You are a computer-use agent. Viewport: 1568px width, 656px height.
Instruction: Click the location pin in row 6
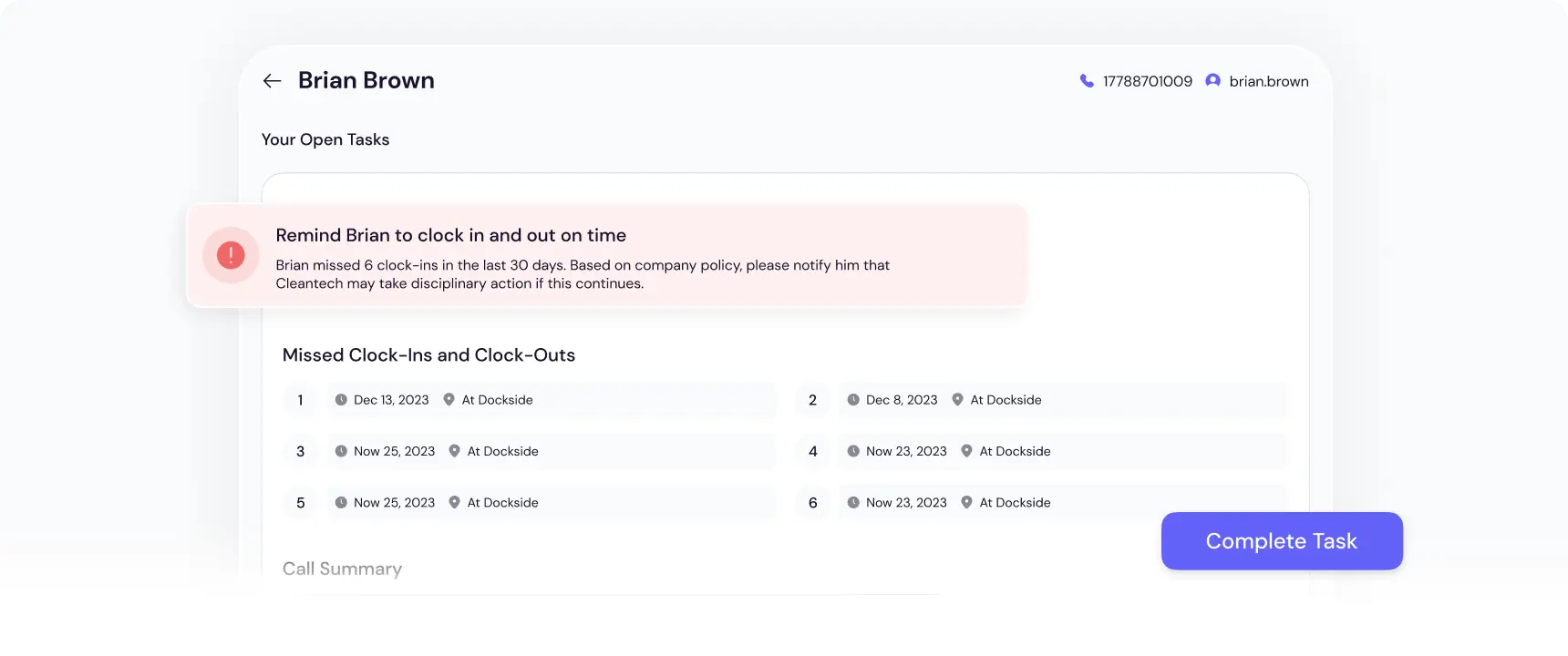(966, 502)
